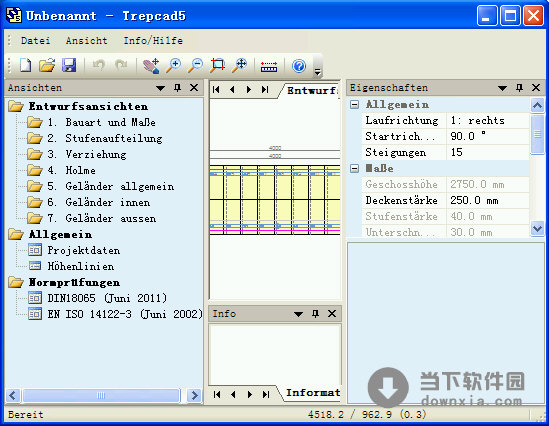Viewport: 549px width, 426px height.
Task: Select the pointer pan tool icon
Action: point(151,65)
